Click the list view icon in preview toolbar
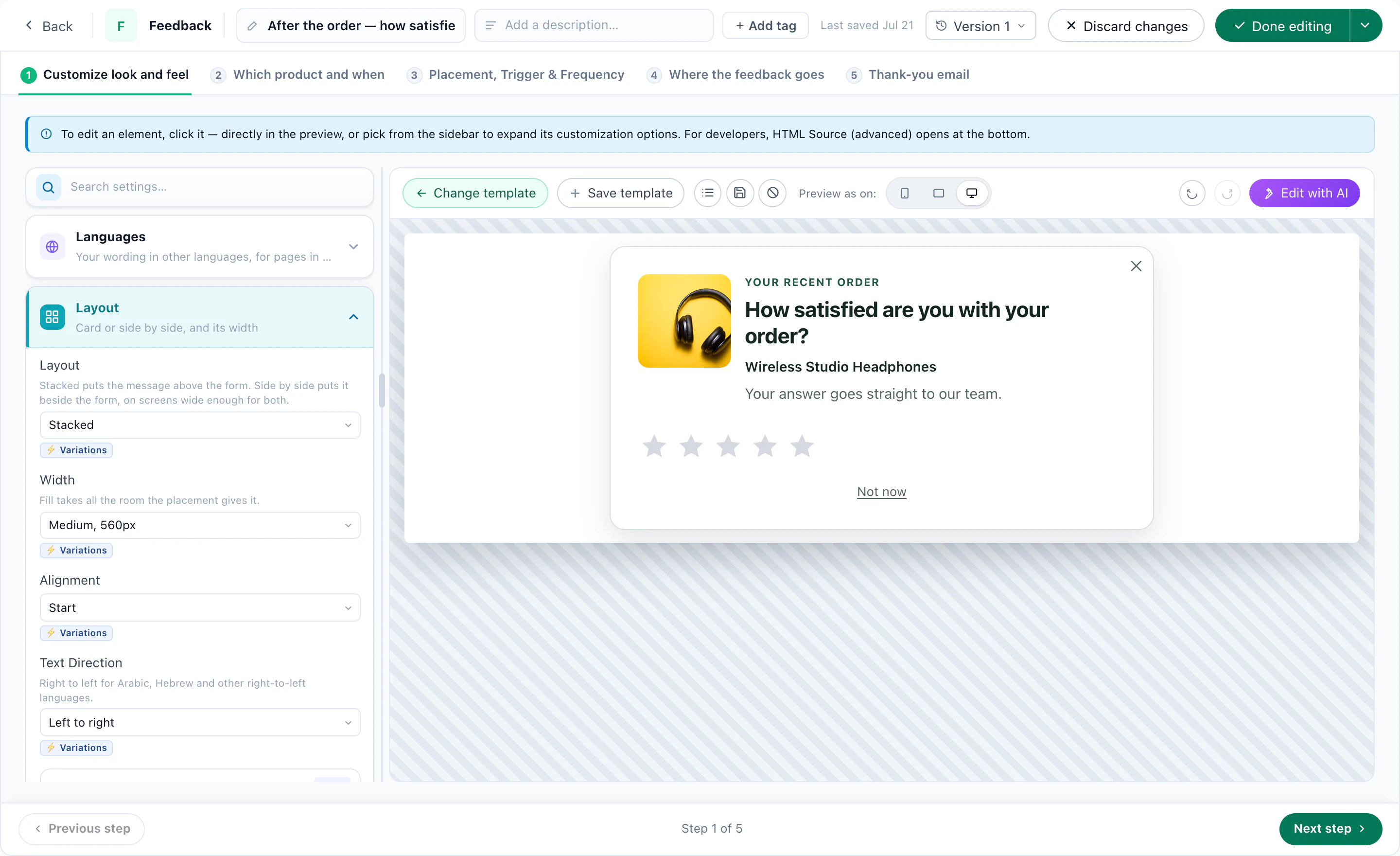 [x=707, y=193]
